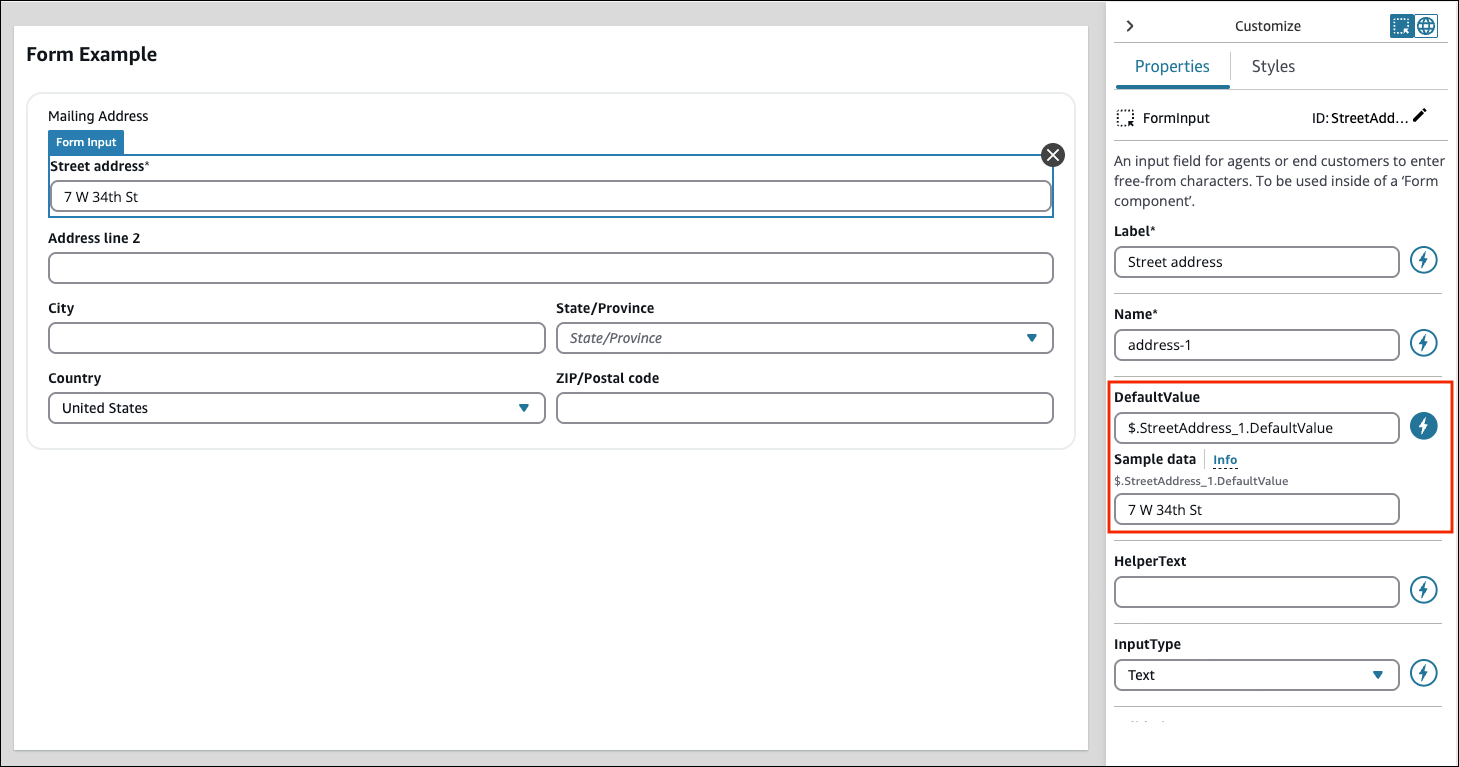Select the Properties tab

click(x=1171, y=66)
